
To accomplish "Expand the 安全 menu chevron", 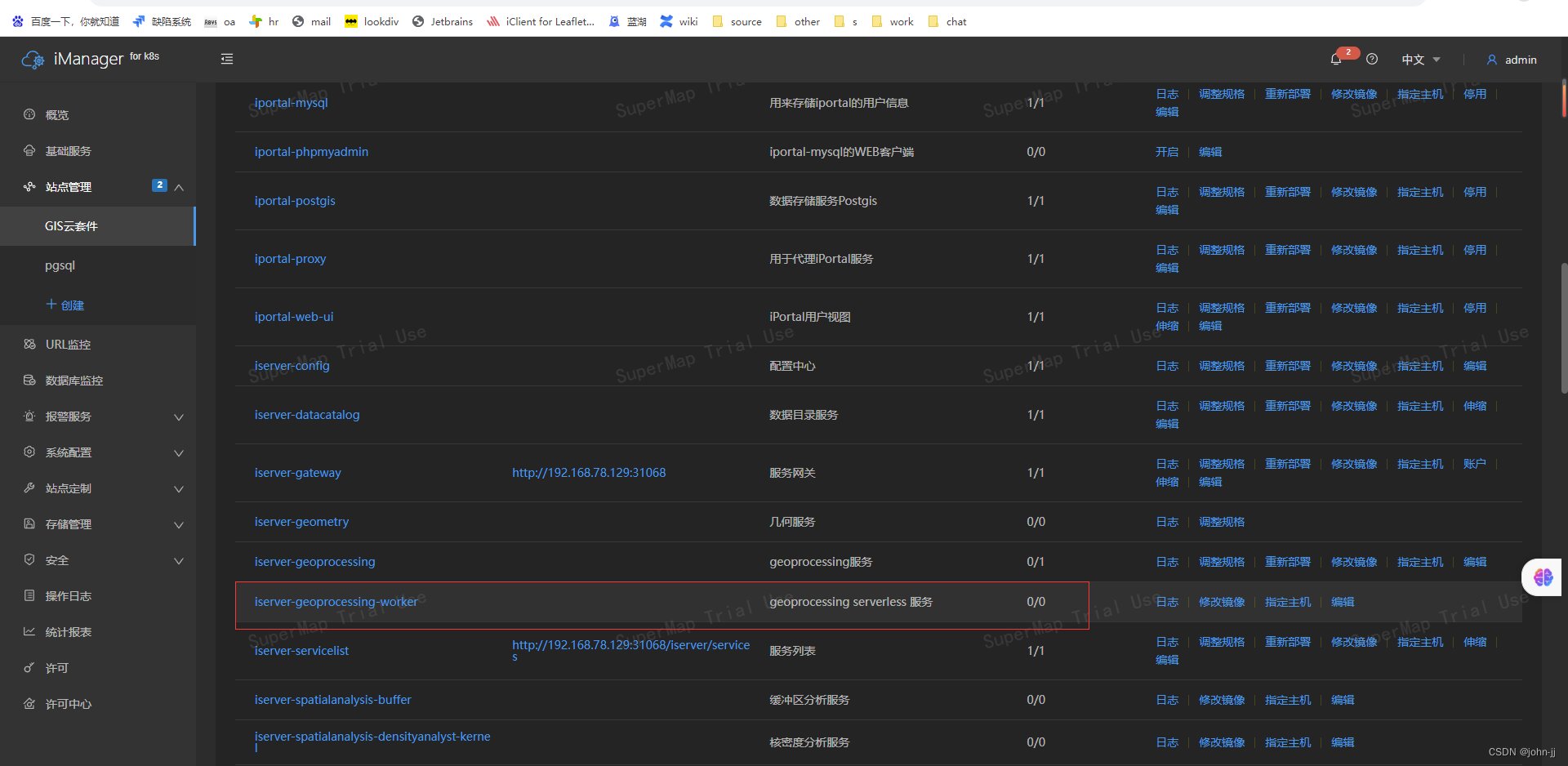I will (179, 560).
